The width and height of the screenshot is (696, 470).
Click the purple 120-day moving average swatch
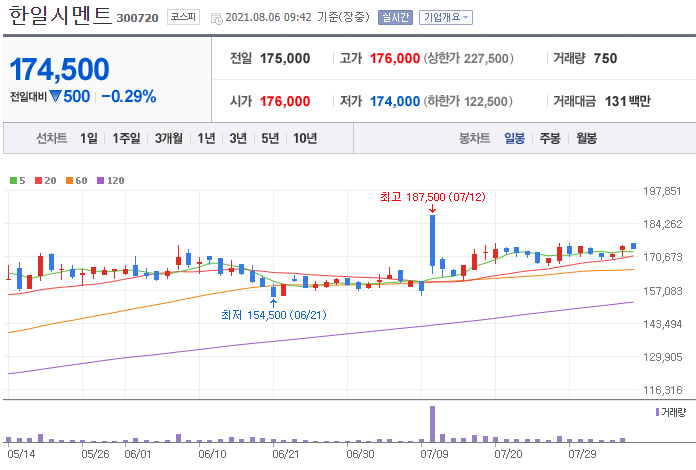click(100, 181)
